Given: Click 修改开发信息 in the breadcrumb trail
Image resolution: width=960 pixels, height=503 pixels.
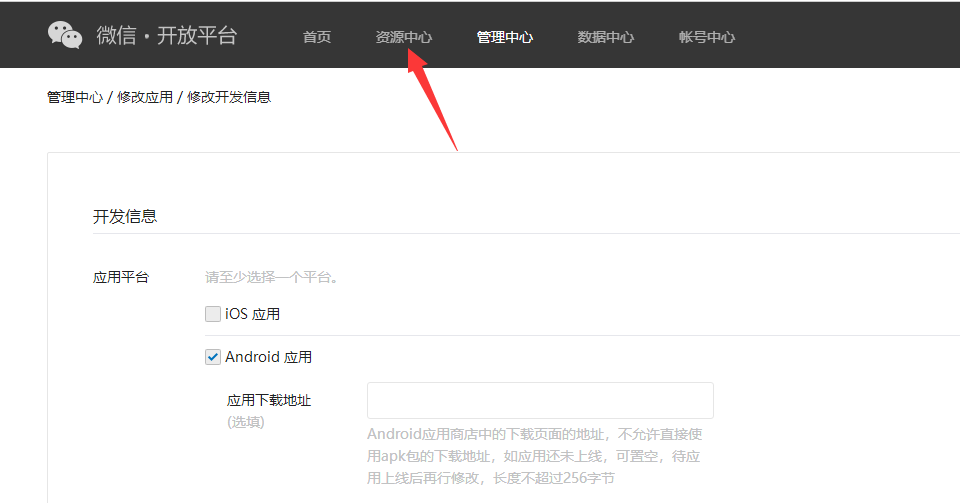Looking at the screenshot, I should (229, 97).
